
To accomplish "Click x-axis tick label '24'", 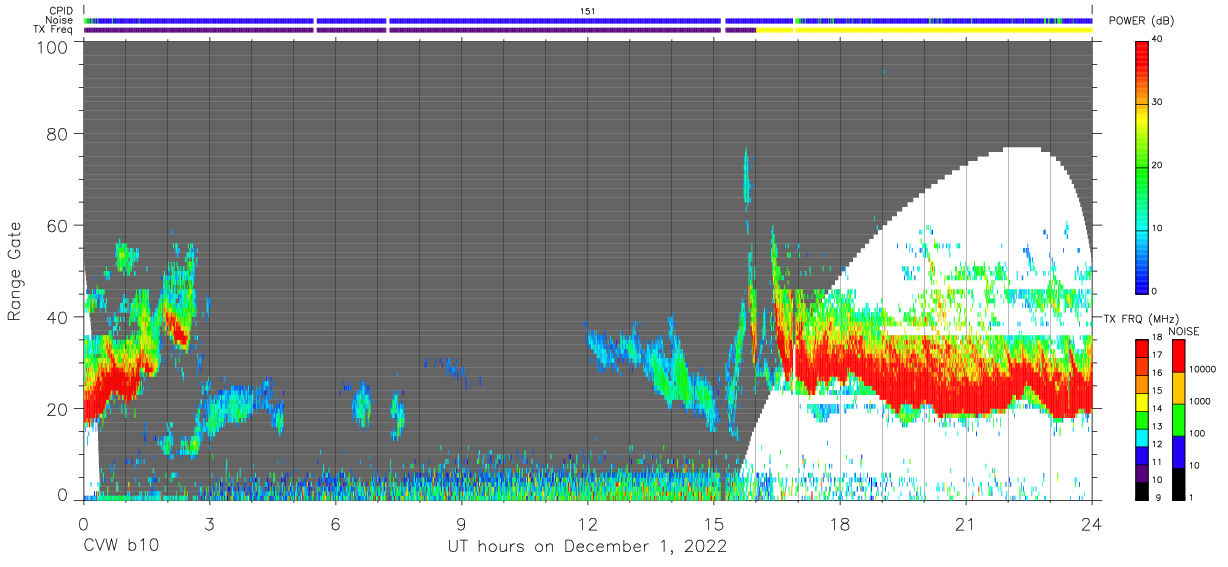I will (x=1091, y=523).
